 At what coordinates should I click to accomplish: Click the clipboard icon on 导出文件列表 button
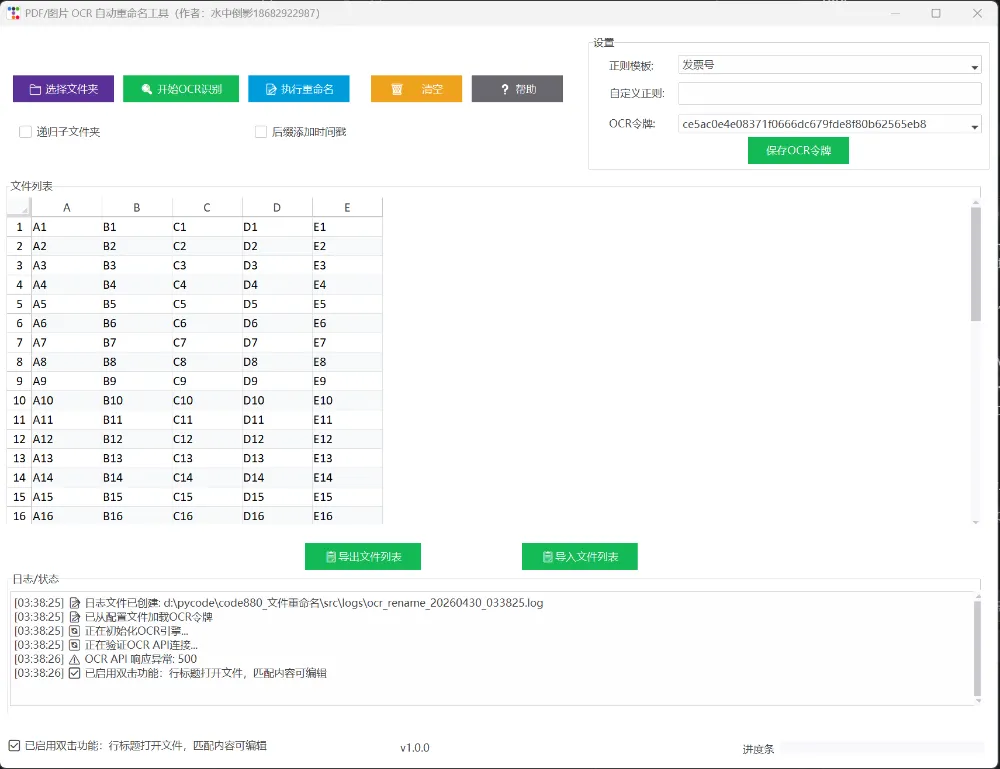[x=330, y=557]
